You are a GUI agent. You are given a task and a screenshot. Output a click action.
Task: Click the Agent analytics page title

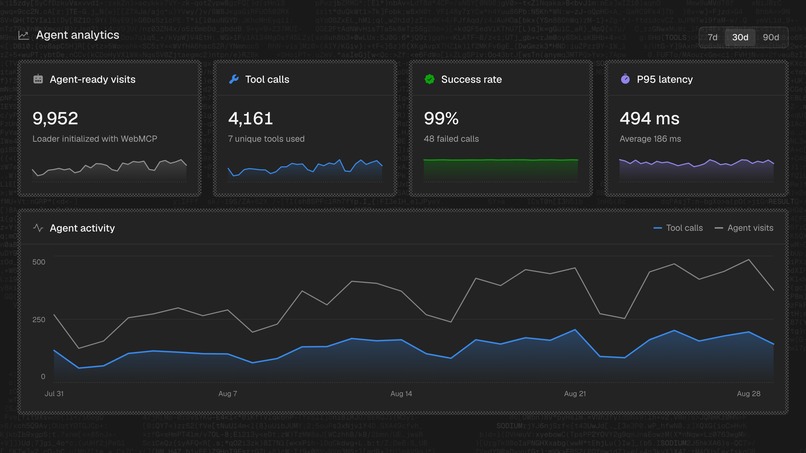[x=78, y=35]
